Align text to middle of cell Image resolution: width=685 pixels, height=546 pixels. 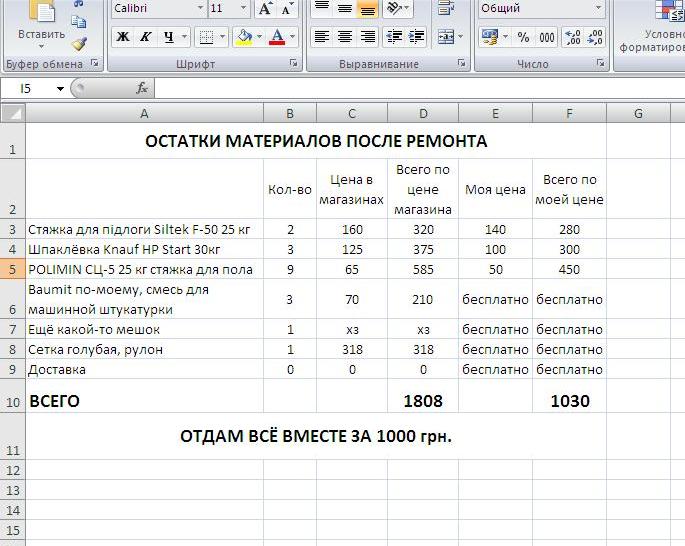(x=345, y=8)
